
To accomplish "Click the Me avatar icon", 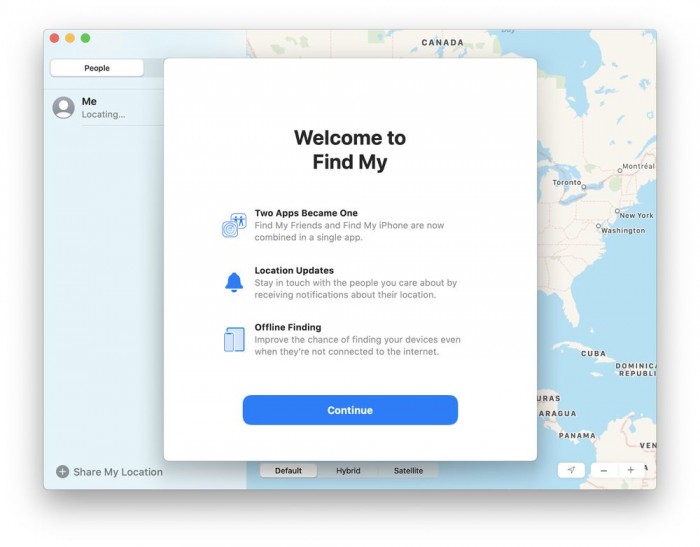I will (63, 108).
